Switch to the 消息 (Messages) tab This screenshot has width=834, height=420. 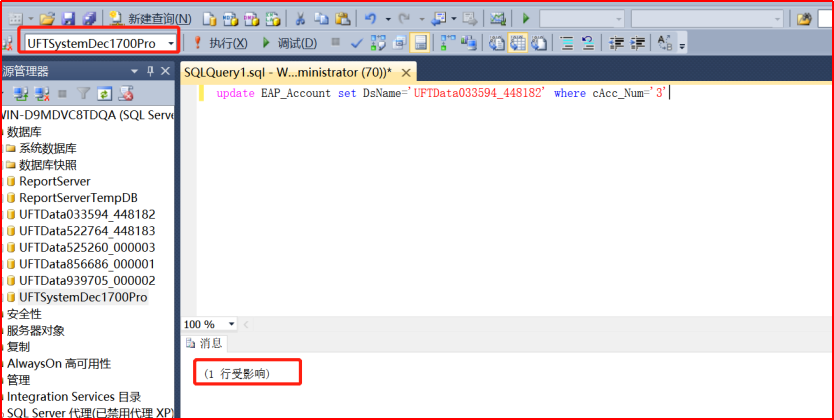pos(205,343)
